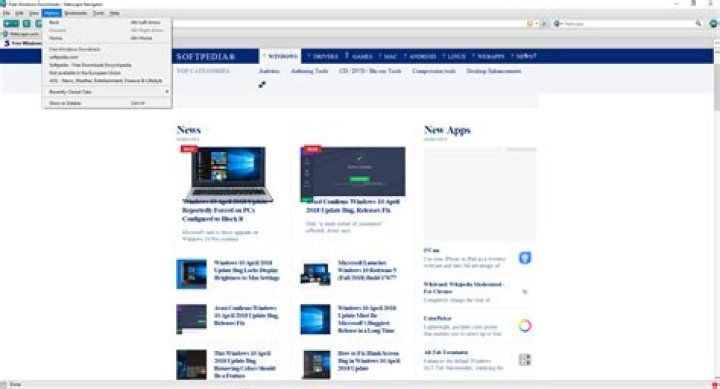The width and height of the screenshot is (720, 389).
Task: Click inside the Netscape search field
Action: (628, 23)
